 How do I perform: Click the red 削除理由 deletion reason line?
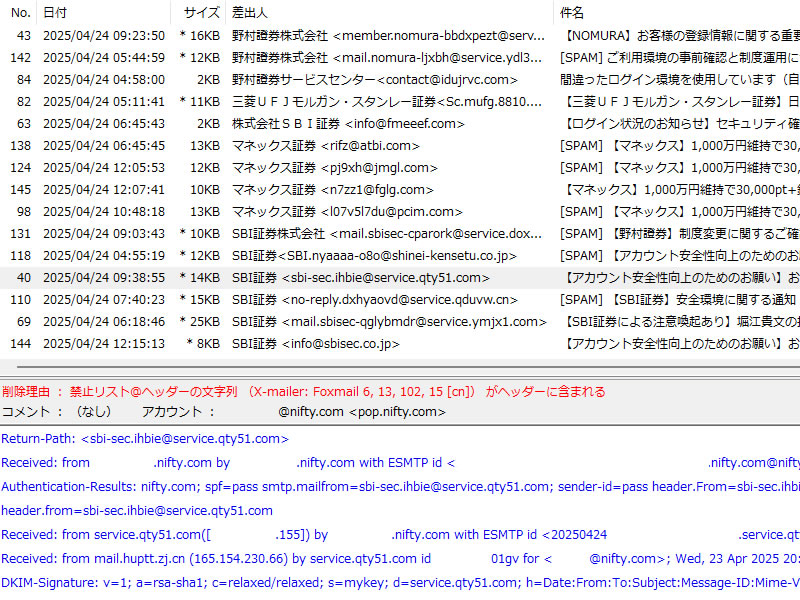point(304,391)
